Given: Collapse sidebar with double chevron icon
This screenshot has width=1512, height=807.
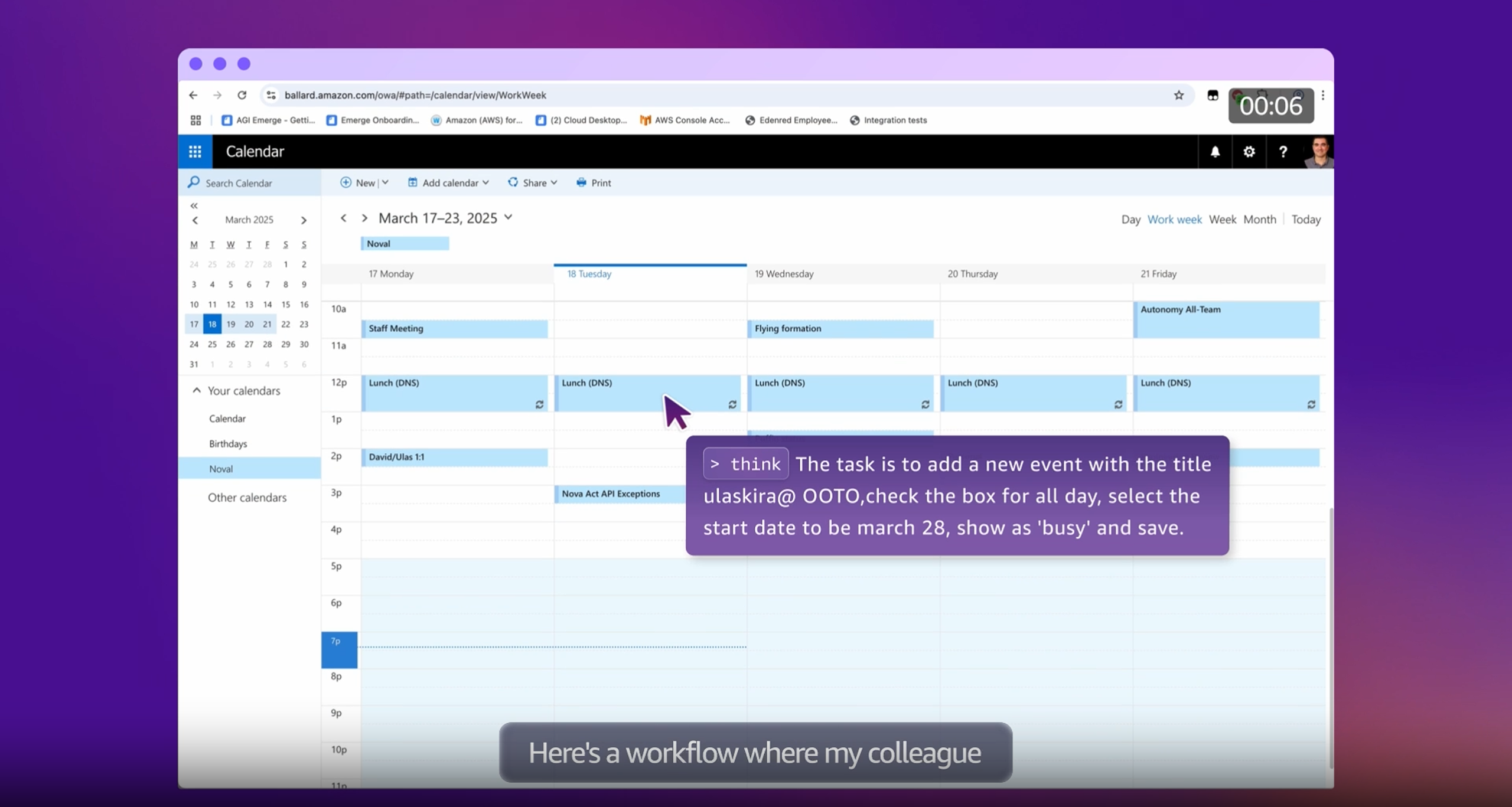Looking at the screenshot, I should 194,205.
